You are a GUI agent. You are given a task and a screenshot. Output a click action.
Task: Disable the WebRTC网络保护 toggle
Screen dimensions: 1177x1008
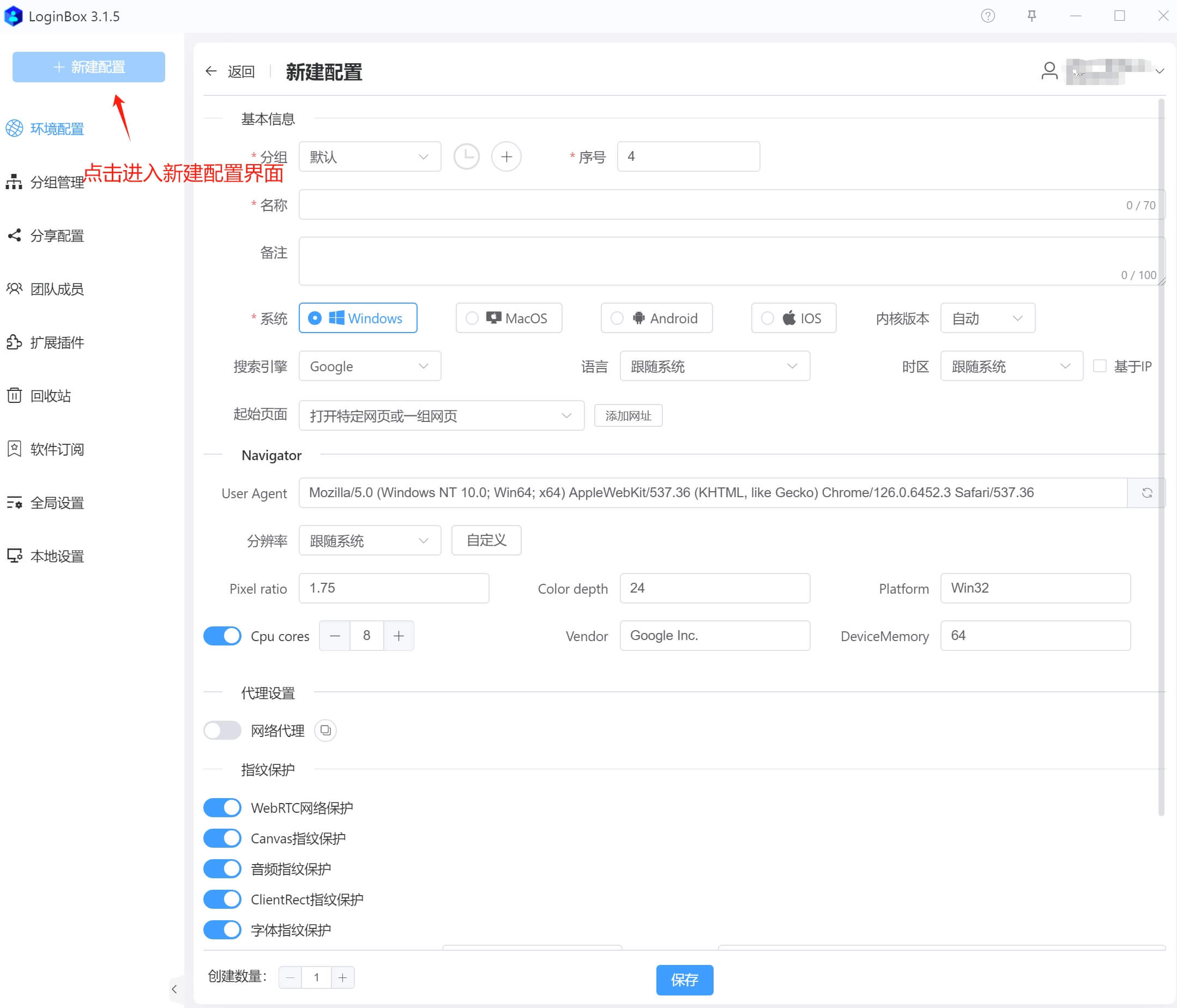coord(222,807)
